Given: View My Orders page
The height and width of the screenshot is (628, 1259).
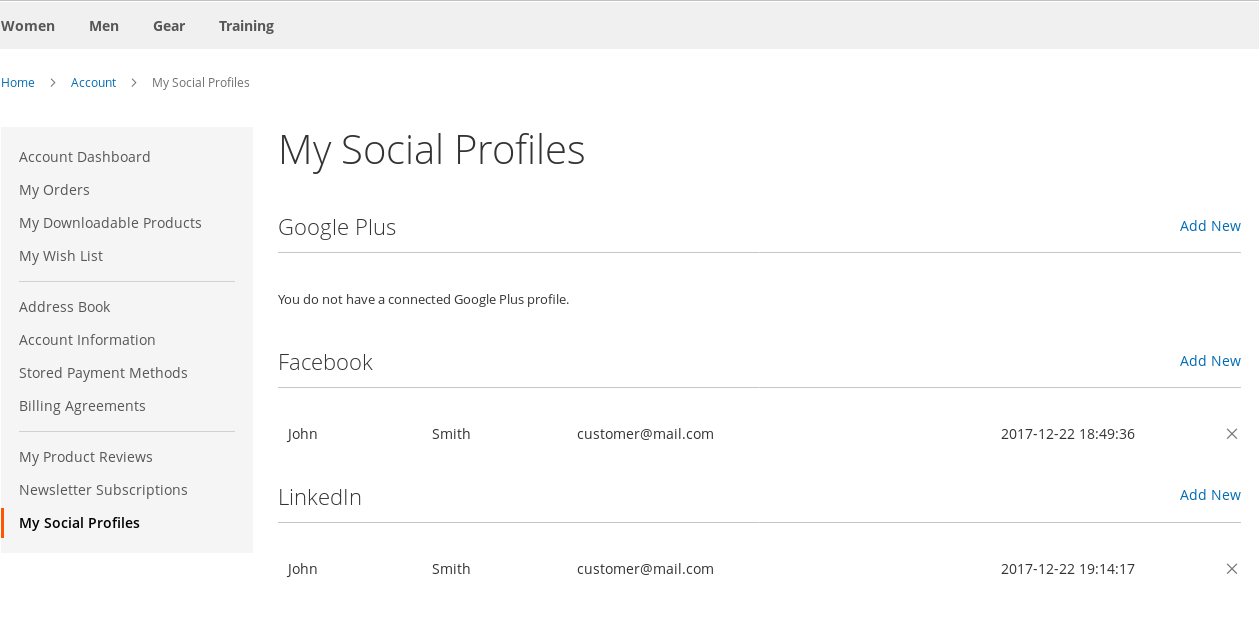Looking at the screenshot, I should tap(54, 190).
